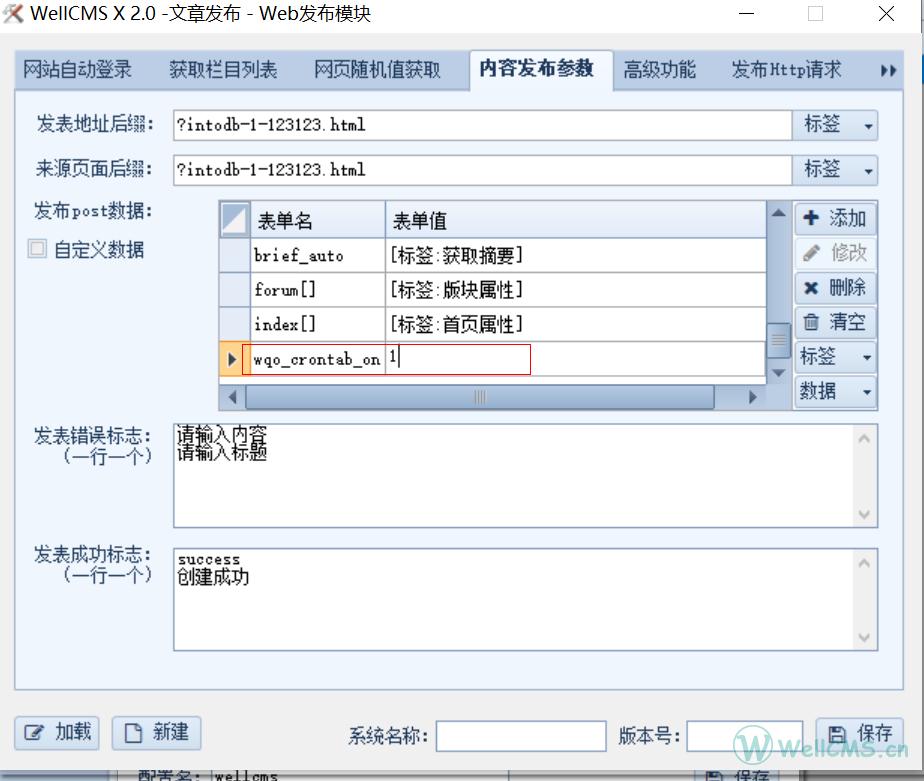924x781 pixels.
Task: Open the 网站自动登录 tab
Action: click(x=77, y=70)
